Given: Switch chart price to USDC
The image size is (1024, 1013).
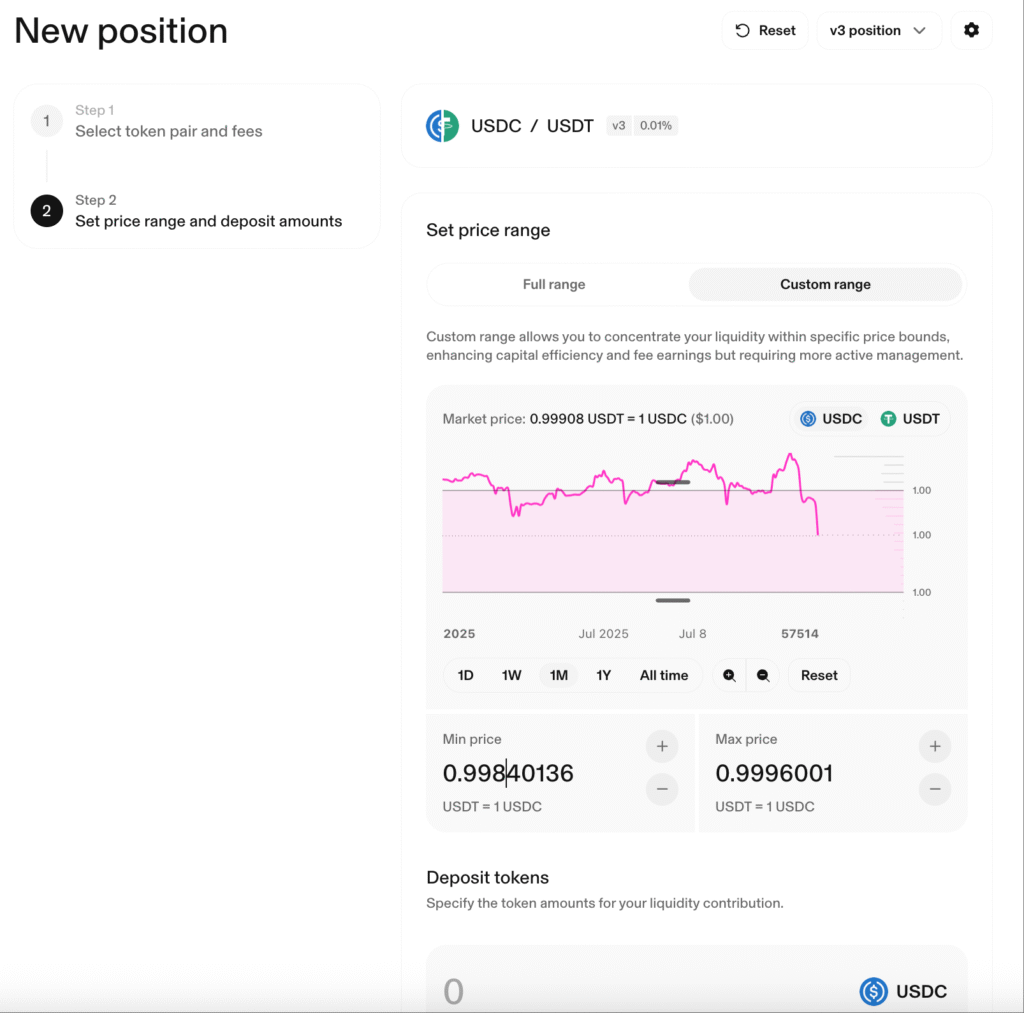Looking at the screenshot, I should coord(831,419).
